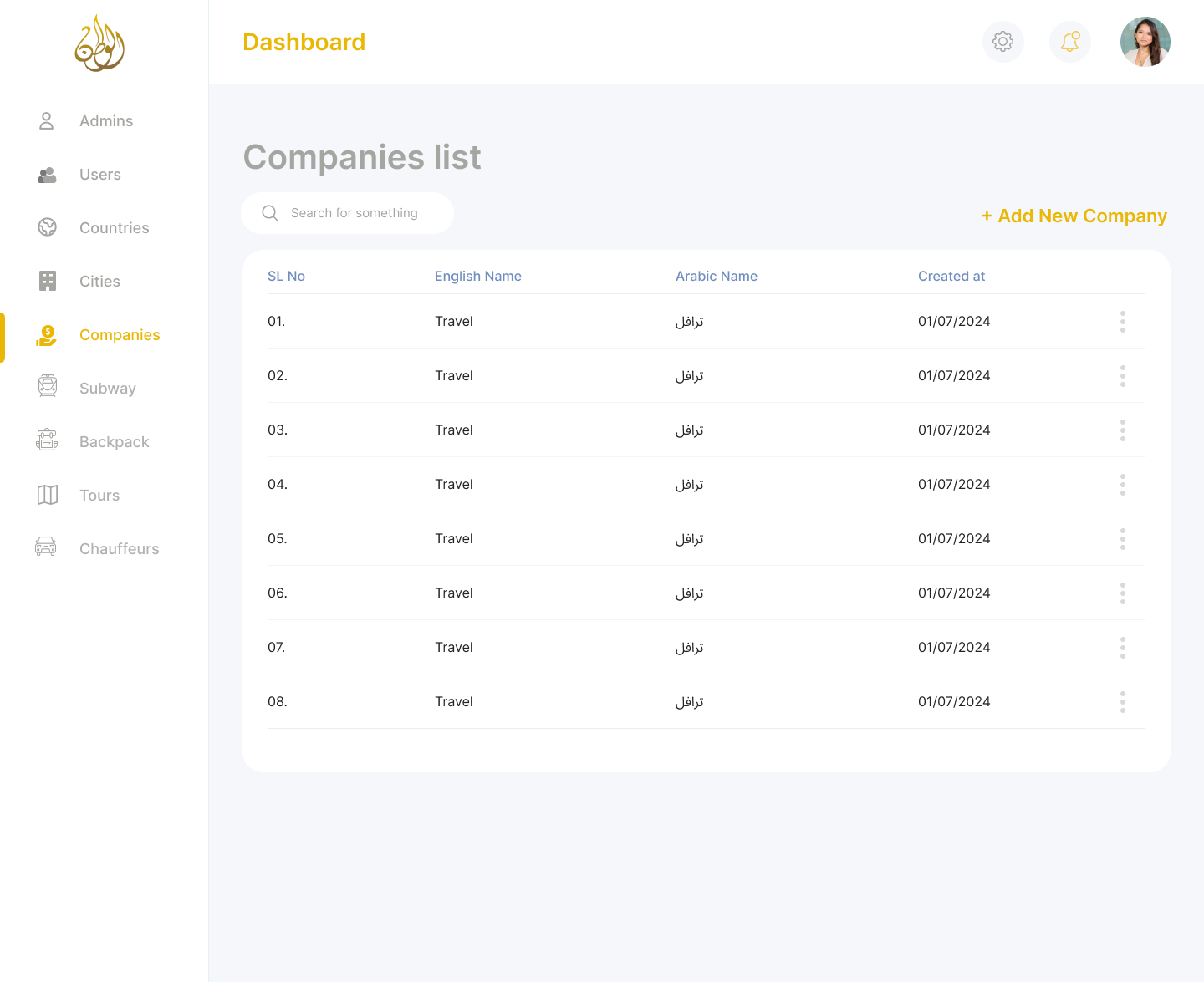Click Add New Company link
Viewport: 1204px width, 982px height.
coord(1074,216)
